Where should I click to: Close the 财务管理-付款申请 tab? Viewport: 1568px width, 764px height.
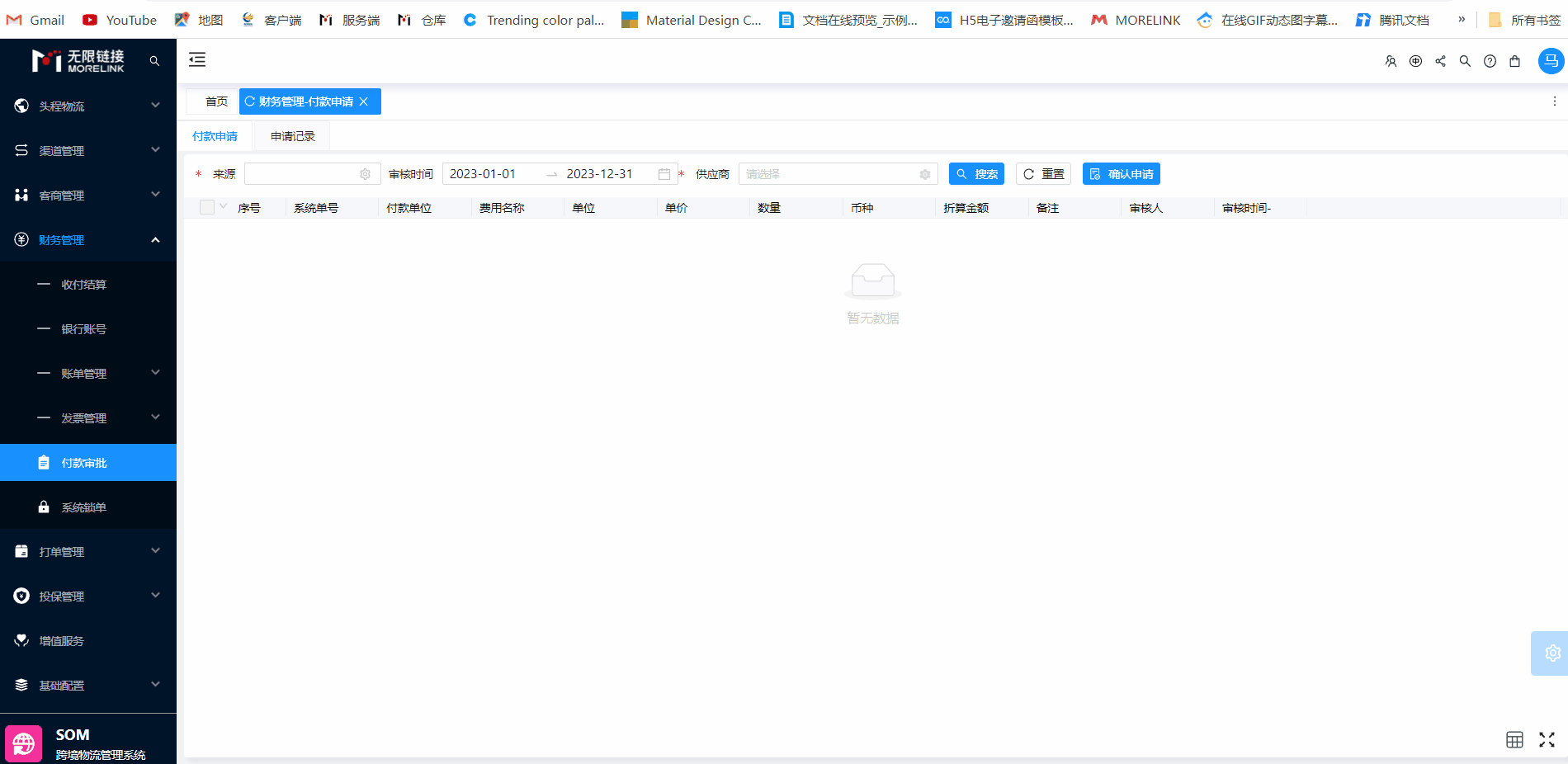click(364, 101)
